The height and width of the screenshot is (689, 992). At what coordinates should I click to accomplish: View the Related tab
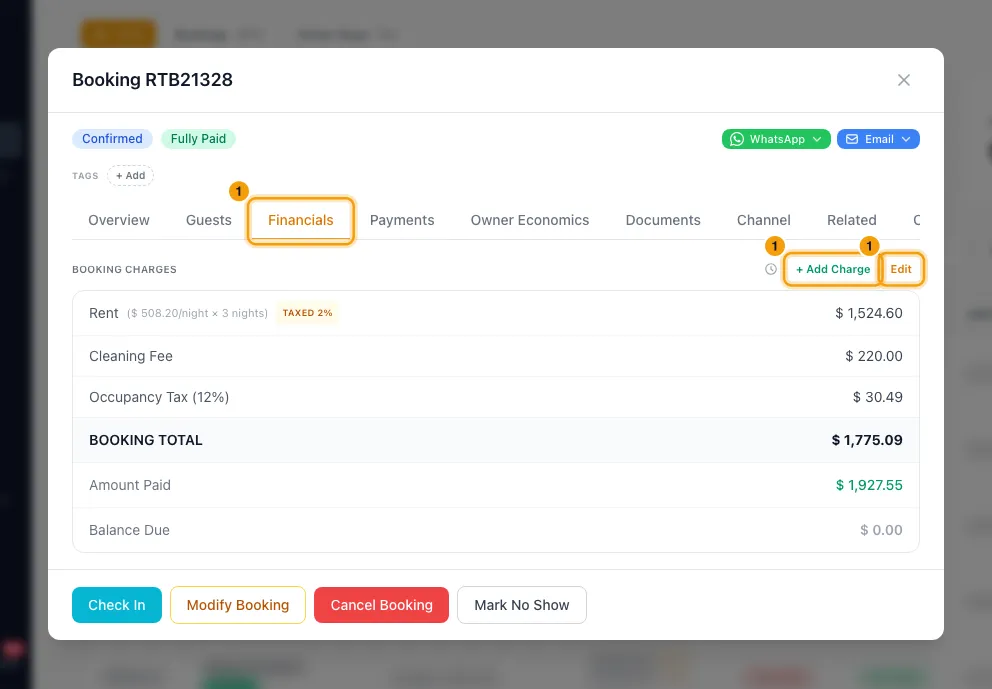(x=852, y=220)
